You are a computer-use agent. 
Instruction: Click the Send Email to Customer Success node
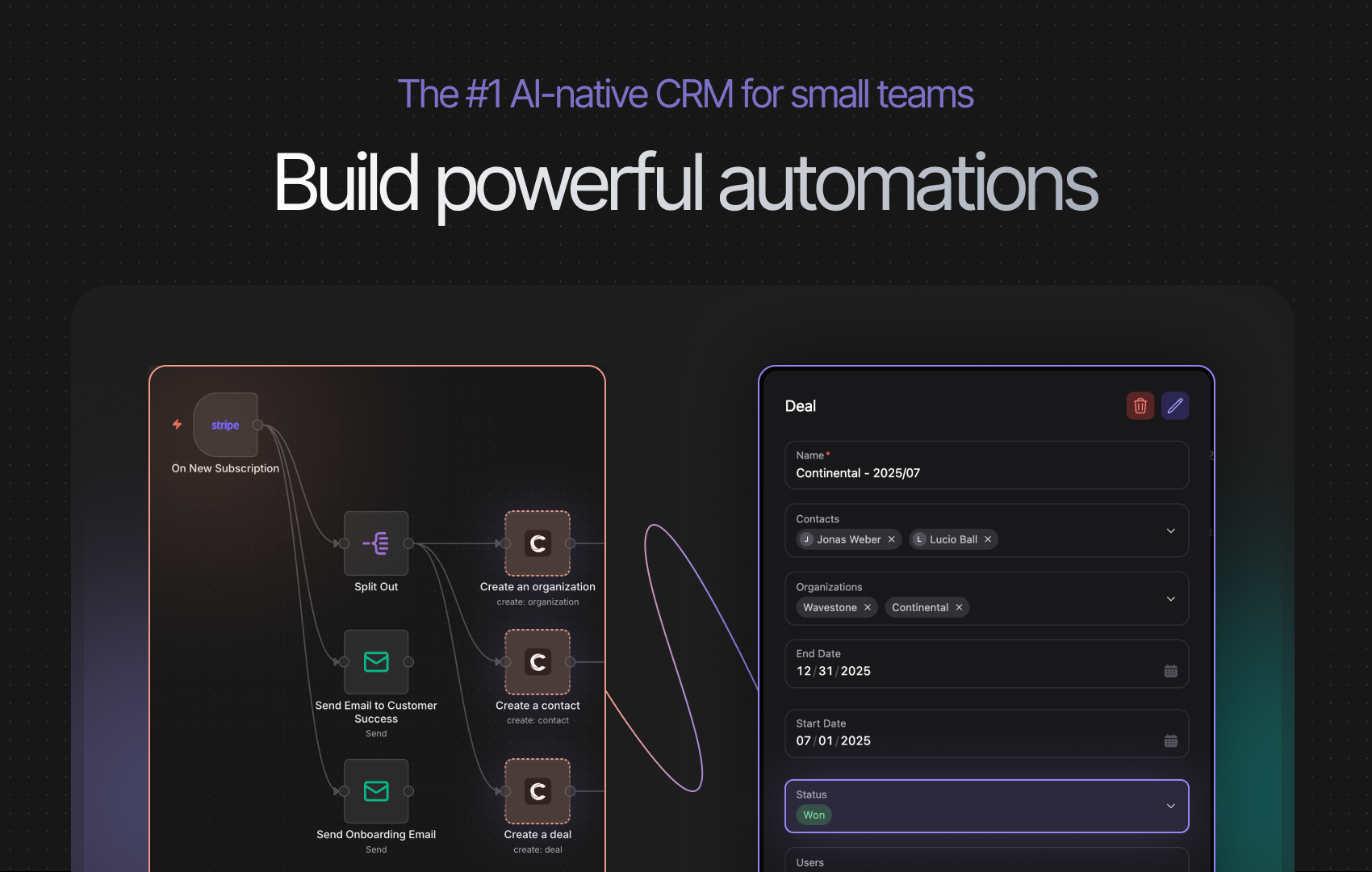[x=376, y=662]
